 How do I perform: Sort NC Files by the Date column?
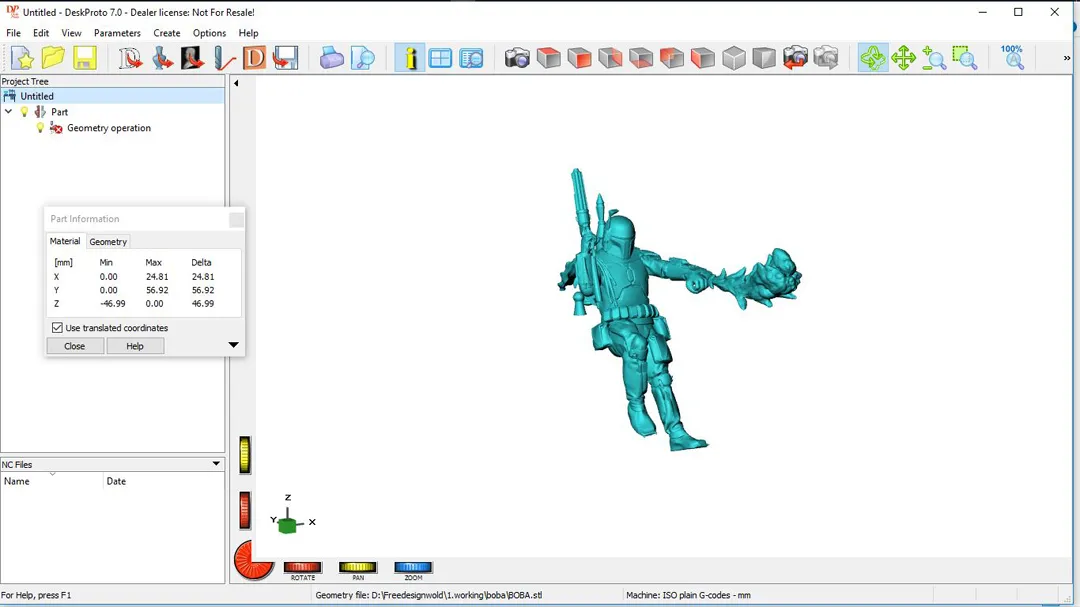coord(164,481)
